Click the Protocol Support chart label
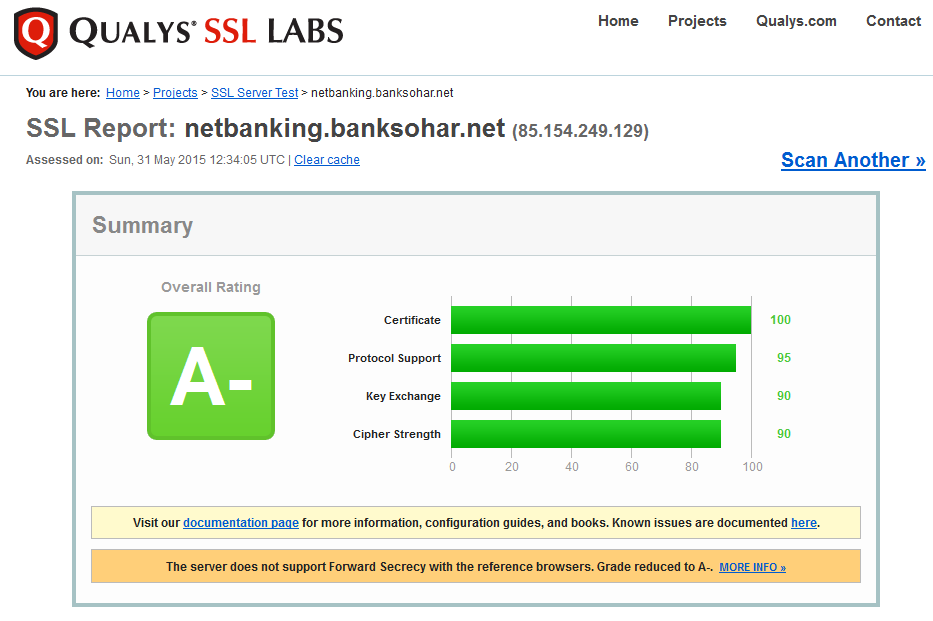This screenshot has width=933, height=621. point(395,358)
